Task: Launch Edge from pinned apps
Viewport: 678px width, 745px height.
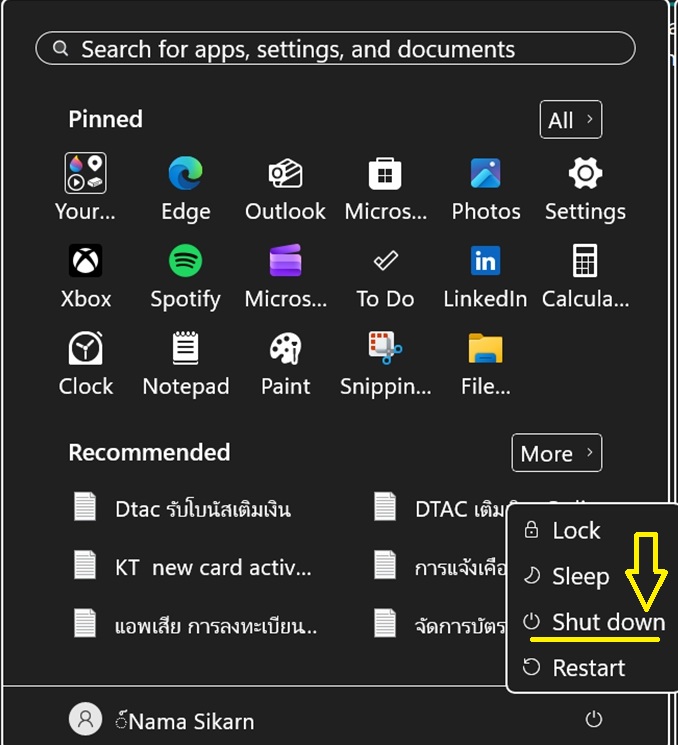Action: coord(186,187)
